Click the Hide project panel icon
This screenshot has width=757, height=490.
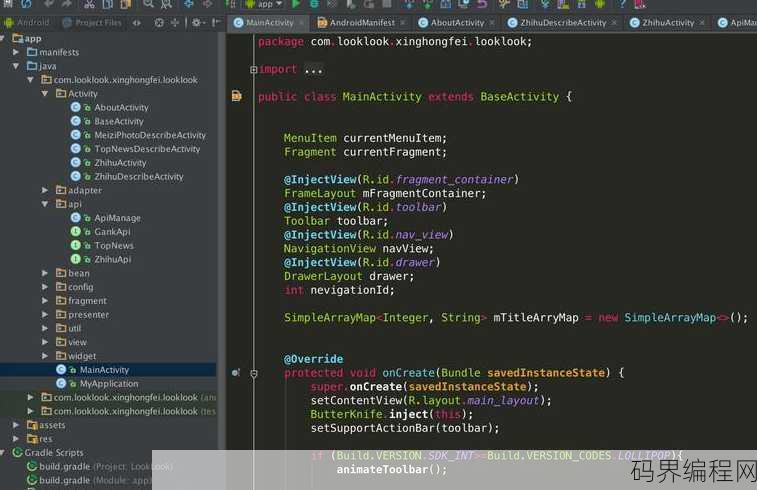click(216, 22)
